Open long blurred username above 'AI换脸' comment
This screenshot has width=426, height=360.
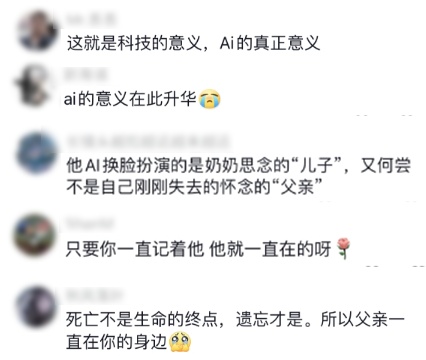click(x=148, y=141)
